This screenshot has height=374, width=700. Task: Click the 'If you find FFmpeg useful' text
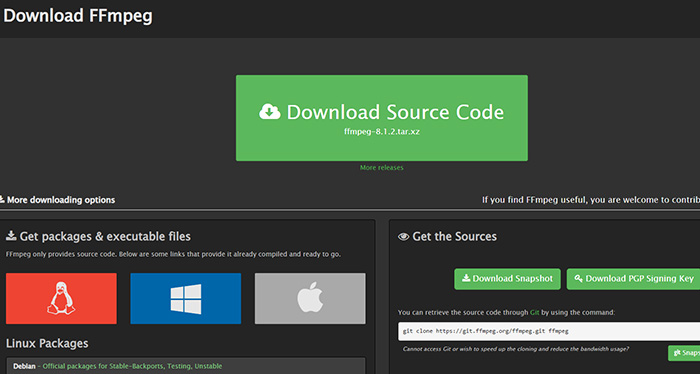[x=591, y=200]
